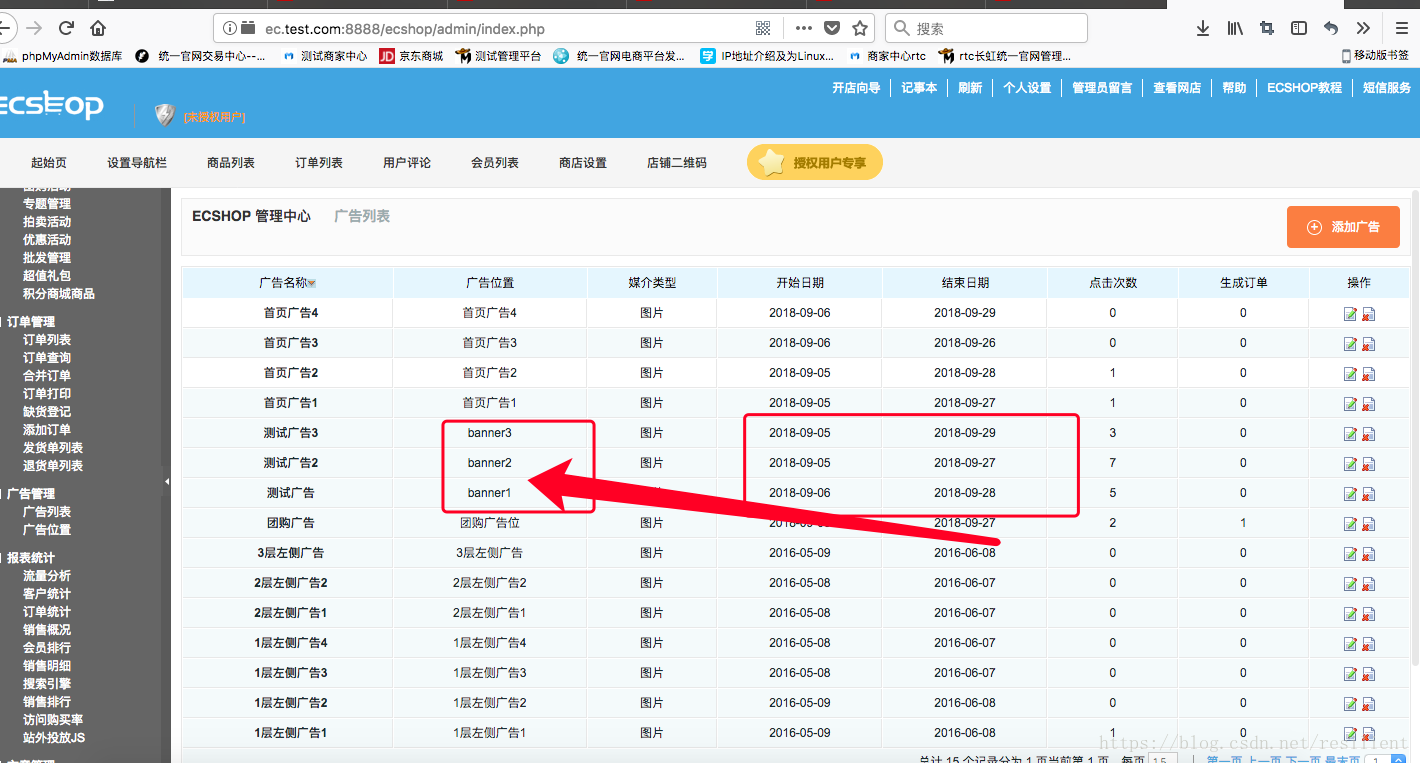Click the browser reload icon

coord(66,28)
